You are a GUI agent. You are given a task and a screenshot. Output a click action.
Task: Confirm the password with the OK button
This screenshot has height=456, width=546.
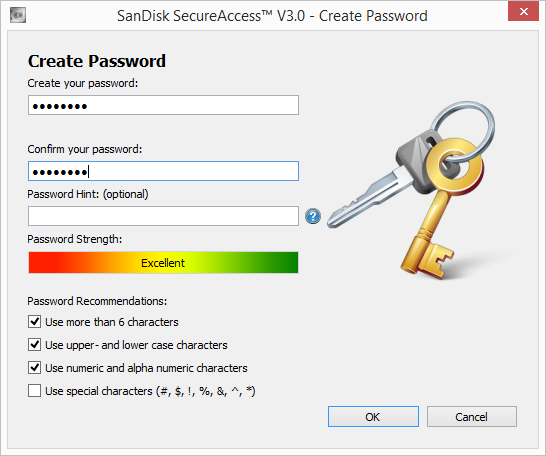(373, 416)
